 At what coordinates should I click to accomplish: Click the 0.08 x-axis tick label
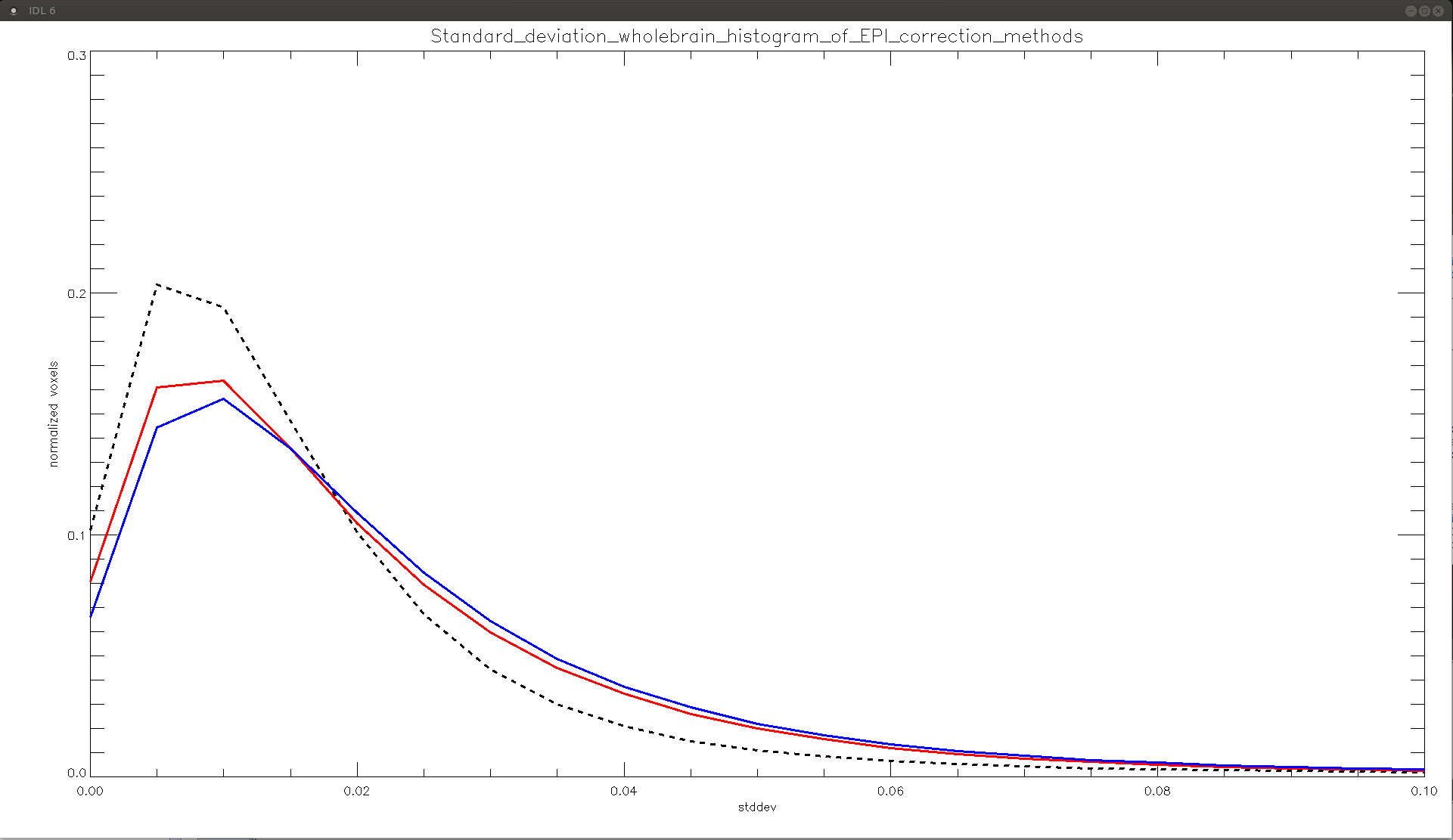click(x=1157, y=791)
